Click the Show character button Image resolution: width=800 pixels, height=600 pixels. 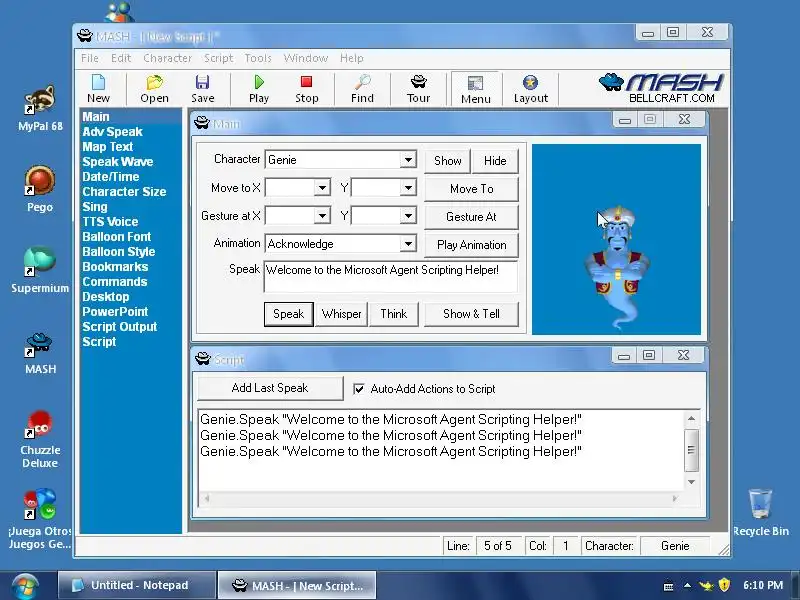point(447,161)
